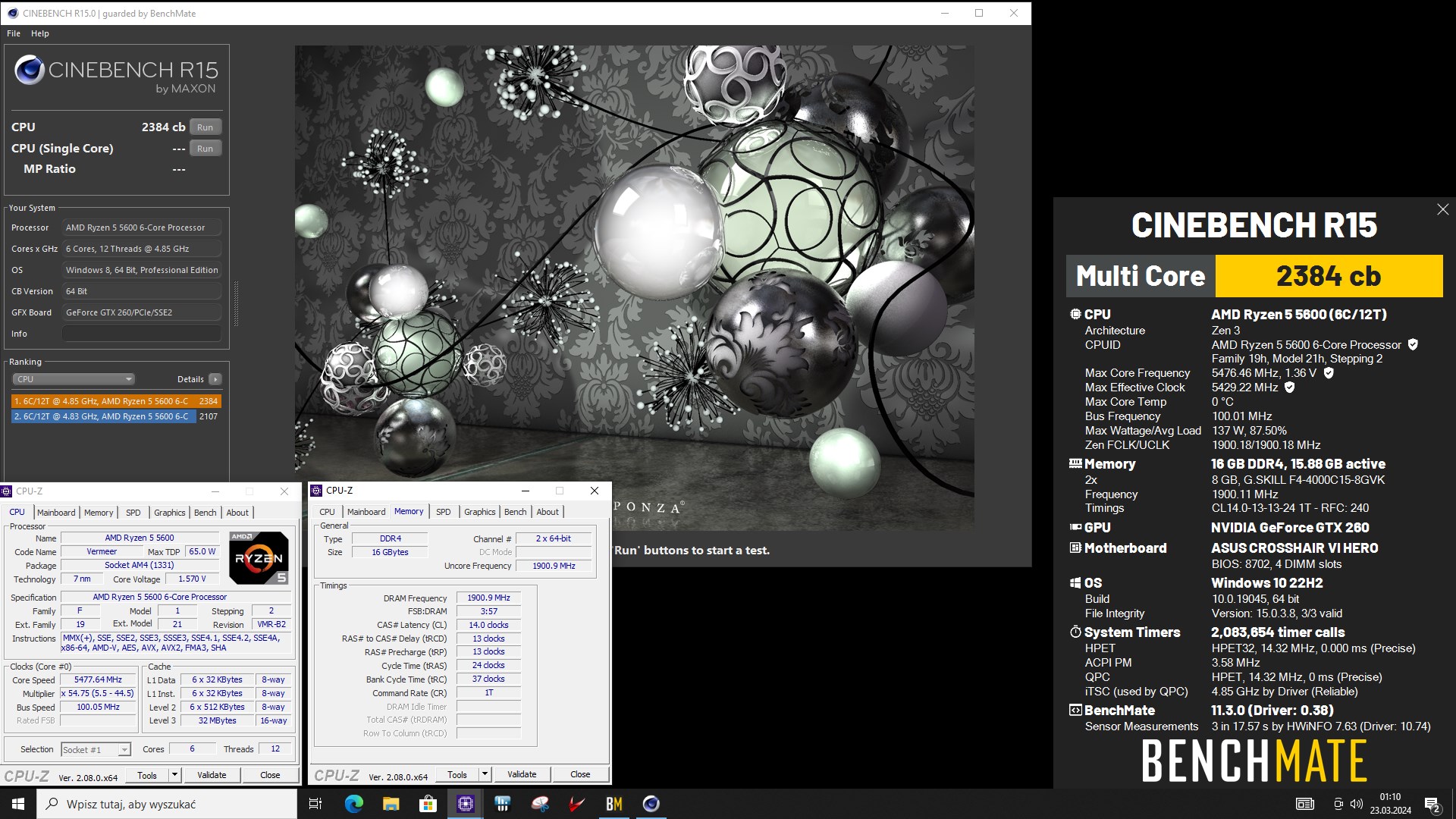Click the Ryzen 5 logo in CPU-Z
Image resolution: width=1456 pixels, height=819 pixels.
(x=259, y=557)
